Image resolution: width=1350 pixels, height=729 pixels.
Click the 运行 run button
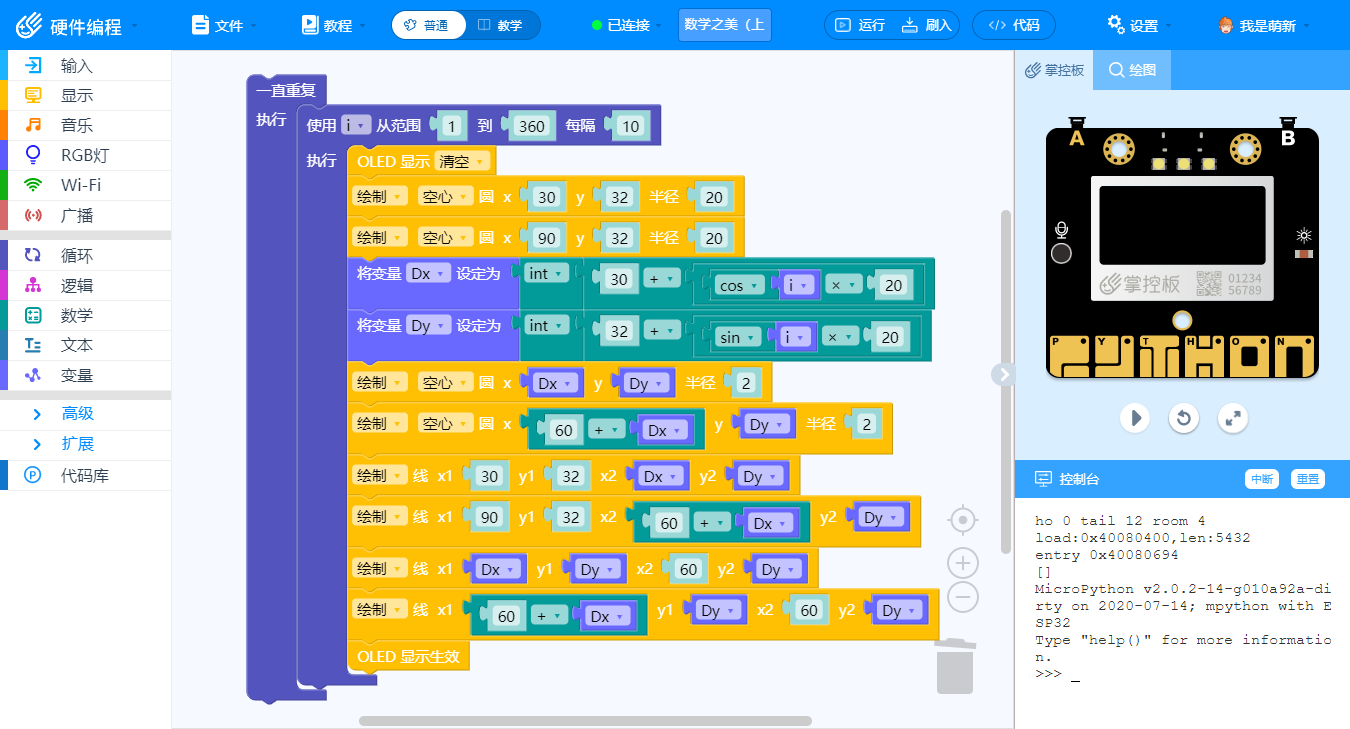pos(860,25)
